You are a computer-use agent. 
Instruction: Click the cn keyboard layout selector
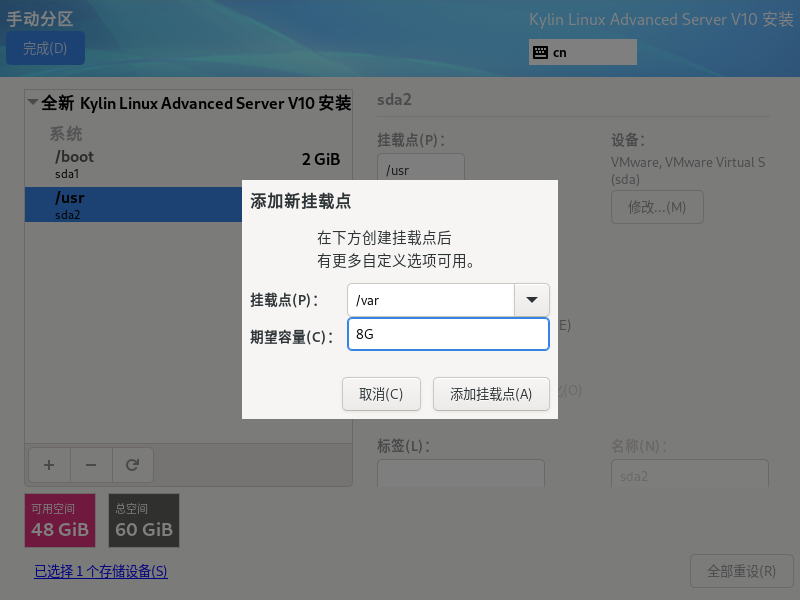(x=583, y=52)
